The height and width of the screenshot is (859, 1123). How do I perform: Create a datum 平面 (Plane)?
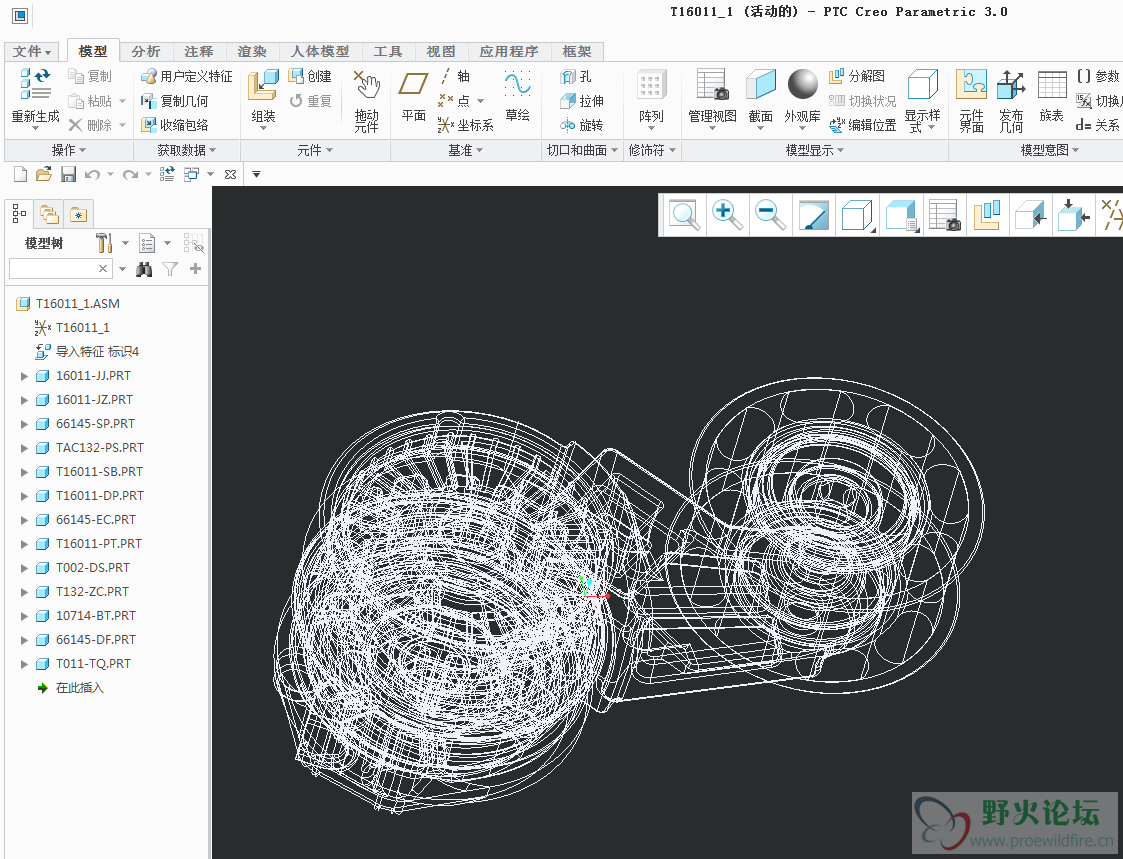(x=413, y=96)
